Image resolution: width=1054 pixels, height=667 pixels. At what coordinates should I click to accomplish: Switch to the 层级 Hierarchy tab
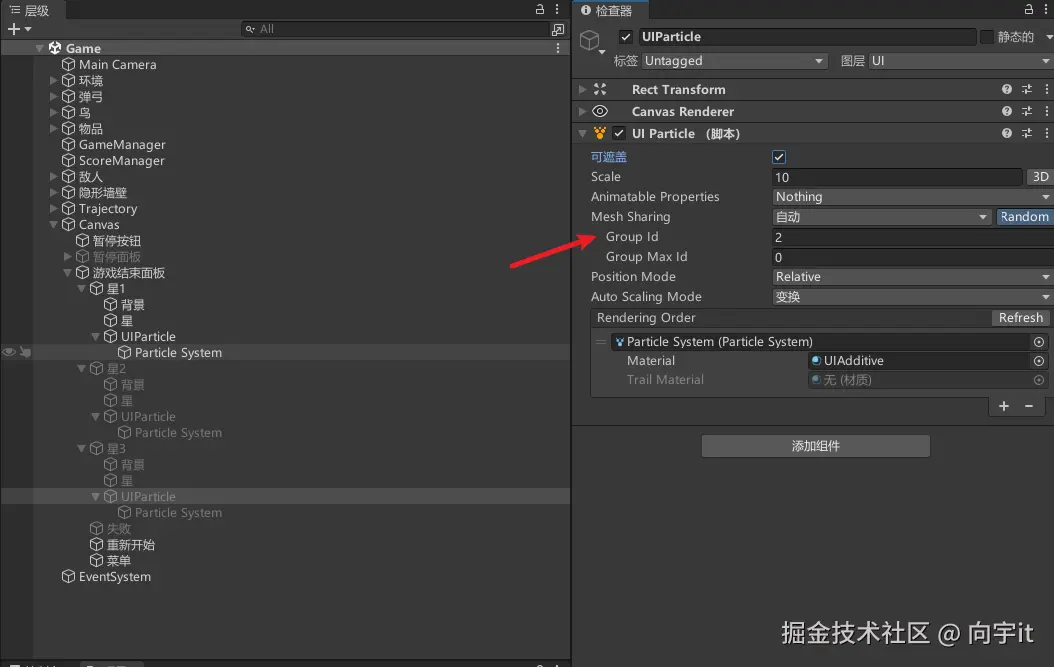pos(30,10)
